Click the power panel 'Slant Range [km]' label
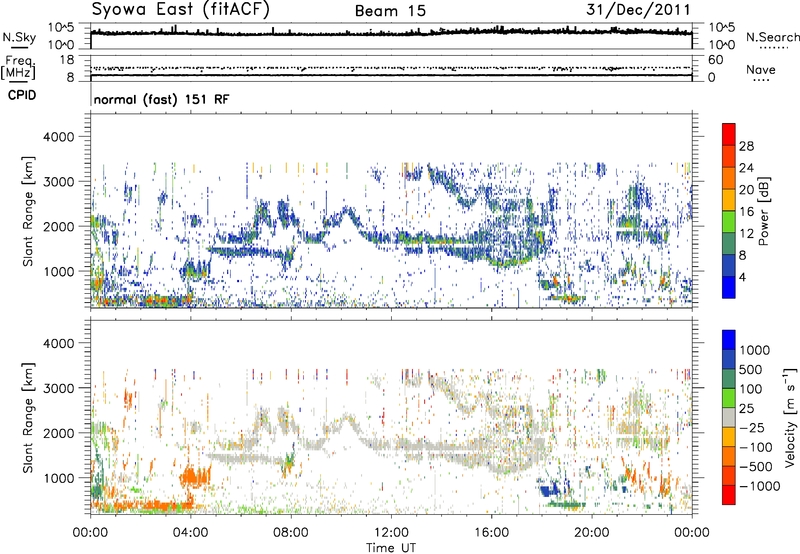 [x=28, y=211]
